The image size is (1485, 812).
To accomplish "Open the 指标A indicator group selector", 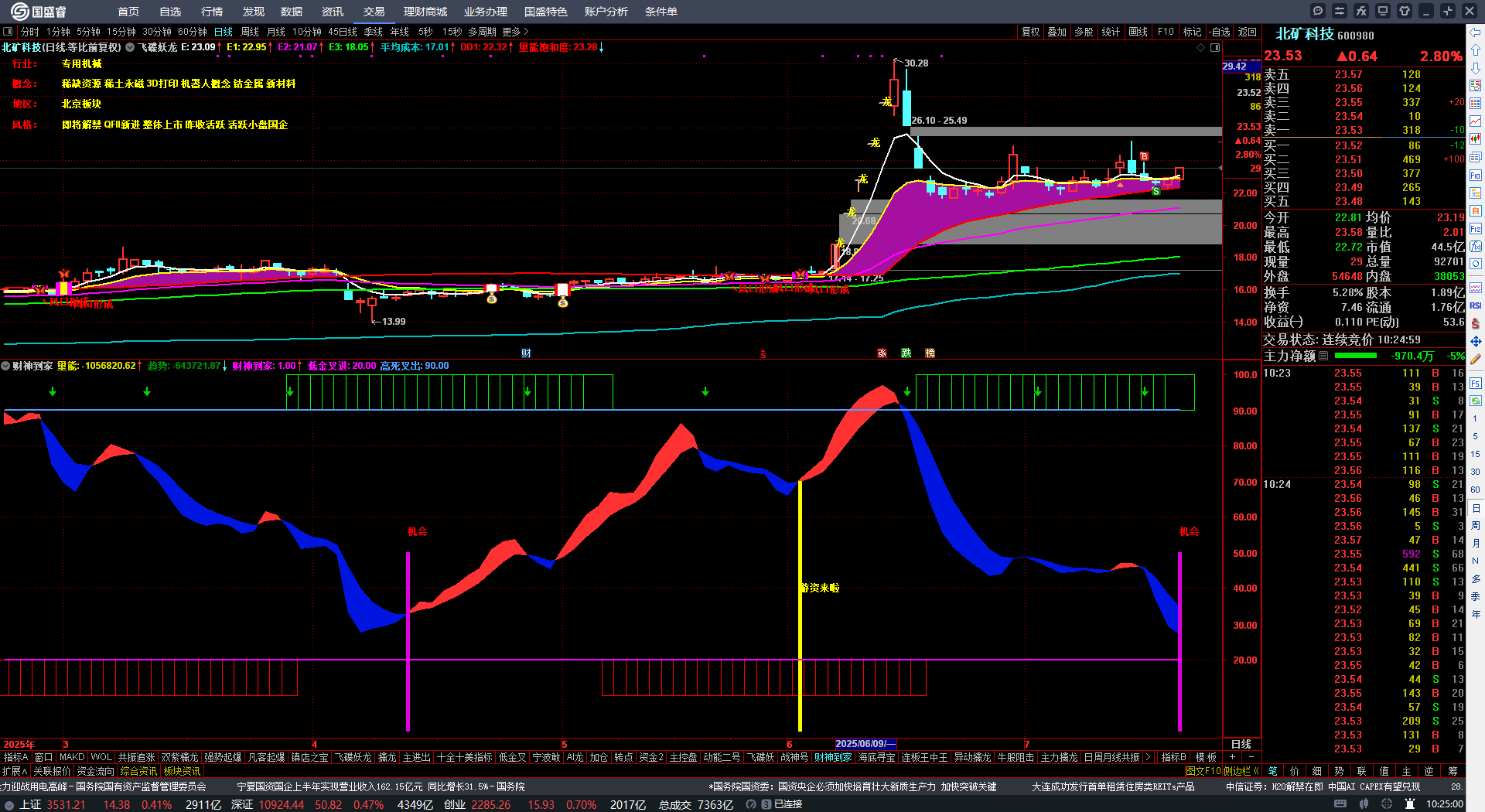I will pos(15,757).
